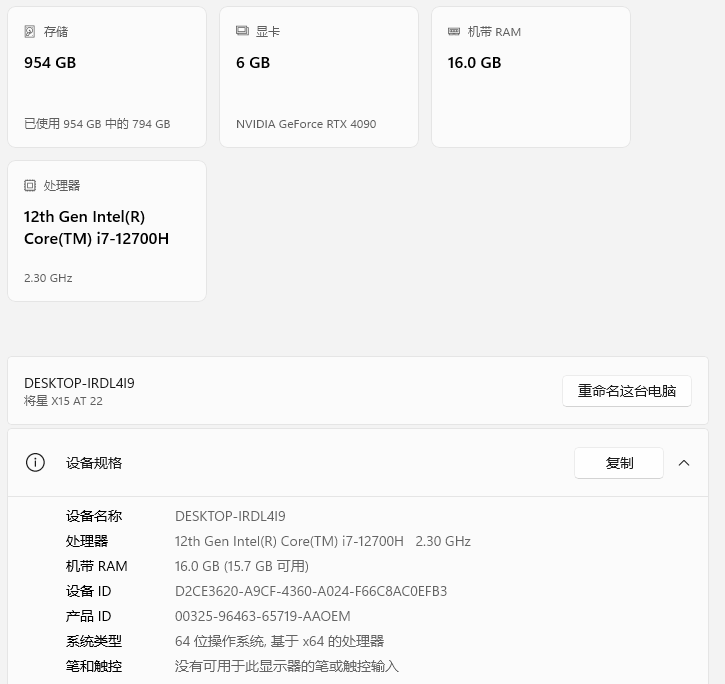This screenshot has height=684, width=725.
Task: Click the graphics card icon
Action: pos(242,32)
